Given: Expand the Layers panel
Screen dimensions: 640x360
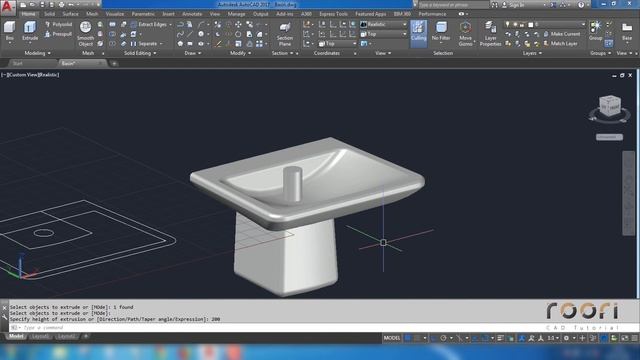Looking at the screenshot, I should pos(532,53).
